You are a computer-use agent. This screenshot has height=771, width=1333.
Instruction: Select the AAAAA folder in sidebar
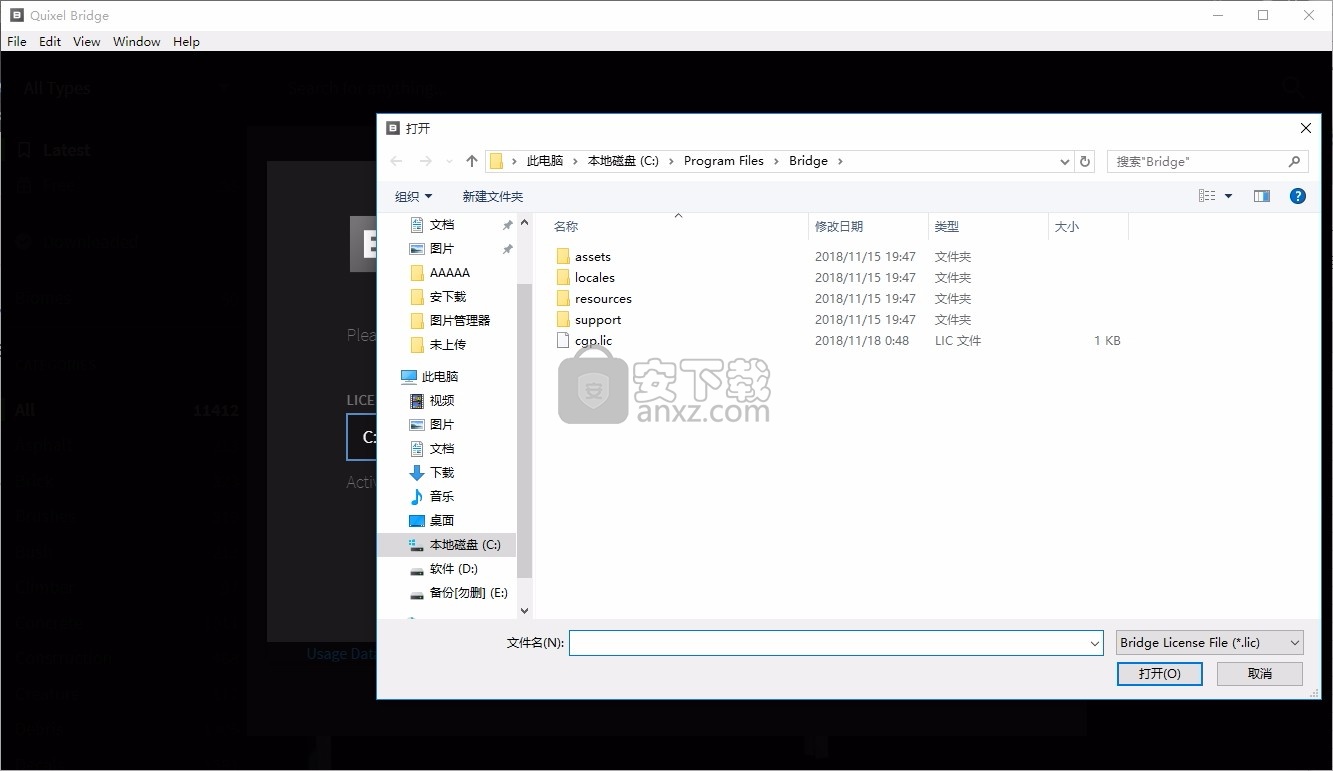click(449, 273)
